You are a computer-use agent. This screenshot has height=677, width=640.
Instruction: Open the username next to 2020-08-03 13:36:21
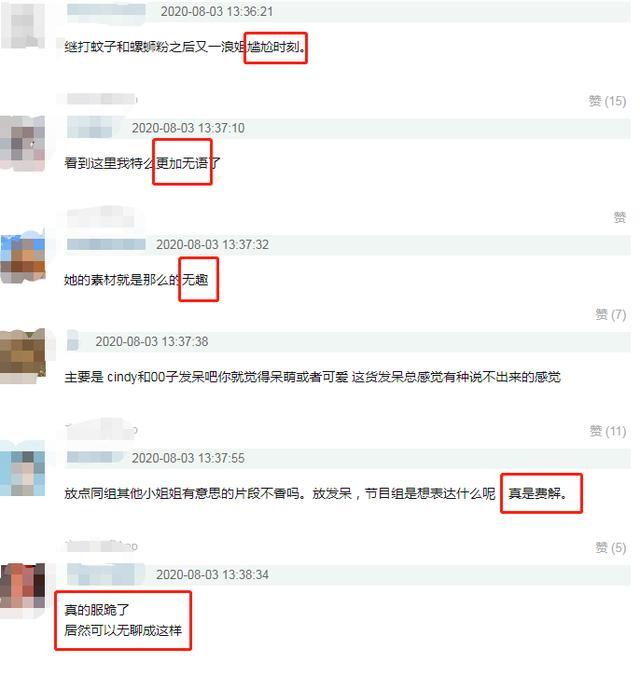pos(106,10)
